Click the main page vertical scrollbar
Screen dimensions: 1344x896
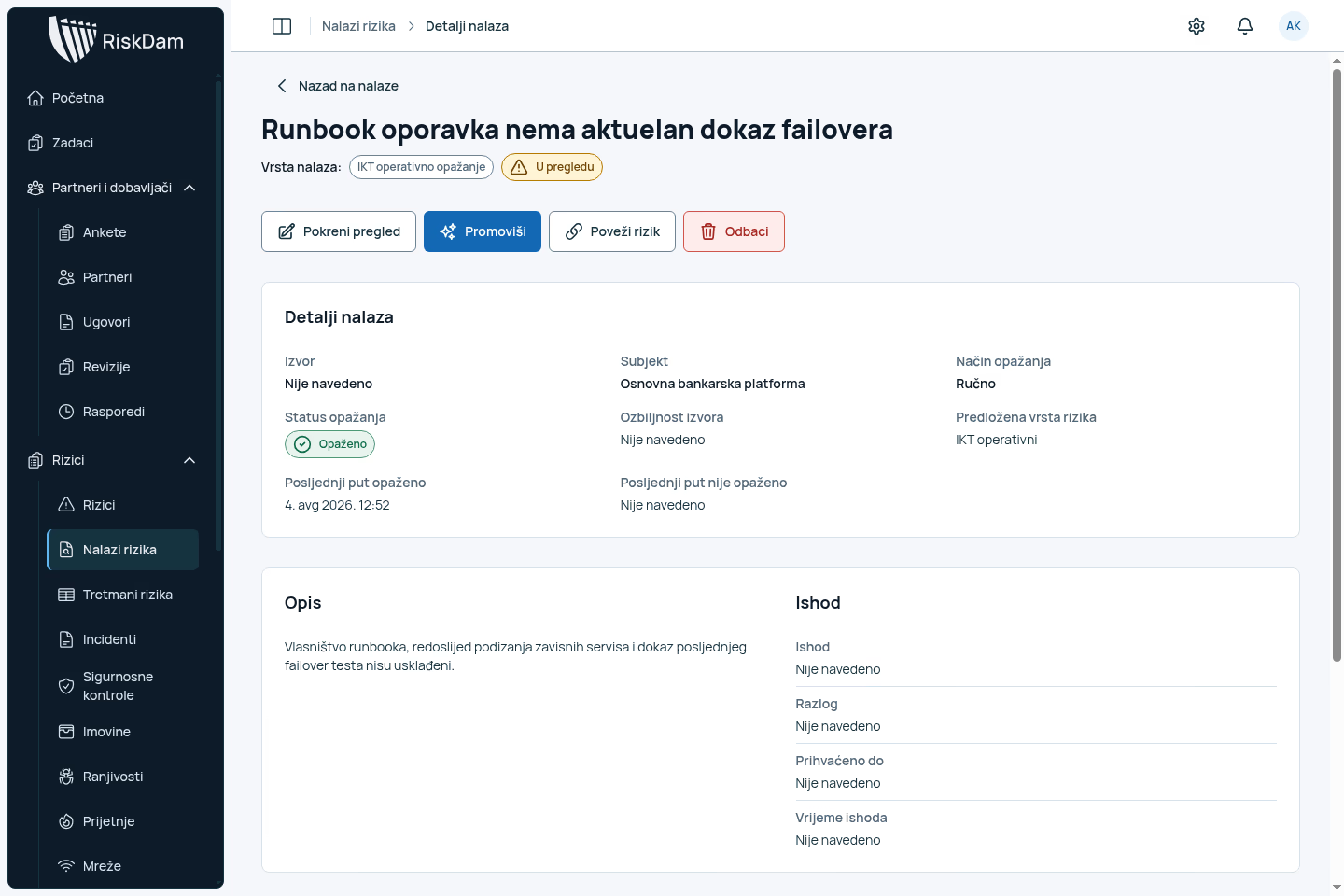[x=1337, y=364]
